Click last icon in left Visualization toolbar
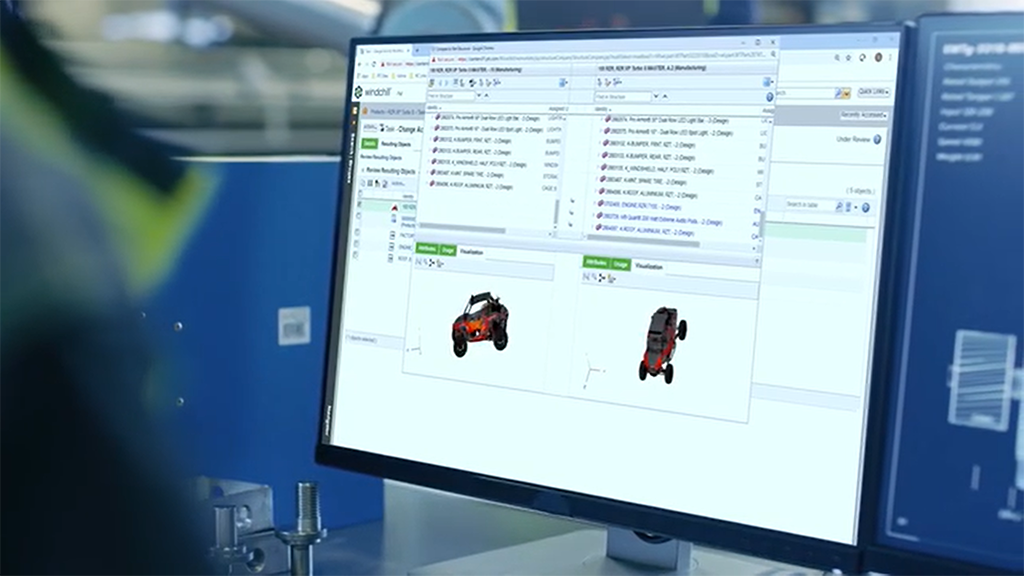 [x=440, y=263]
